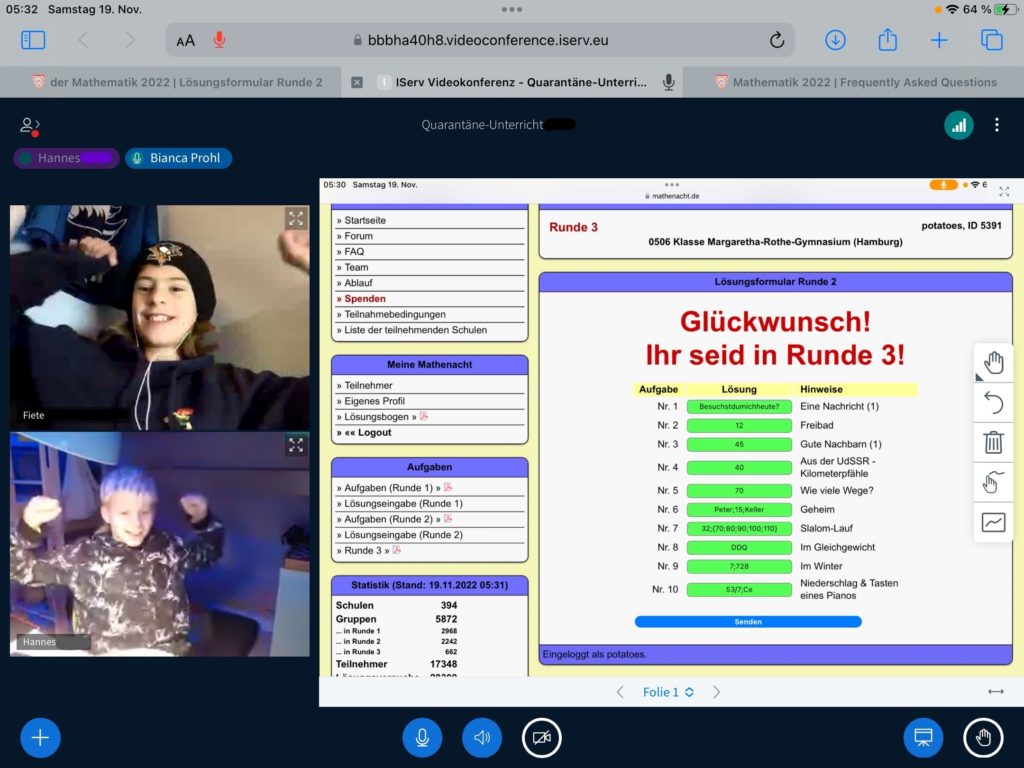The height and width of the screenshot is (768, 1024).
Task: Open the Spenden link
Action: [x=364, y=298]
